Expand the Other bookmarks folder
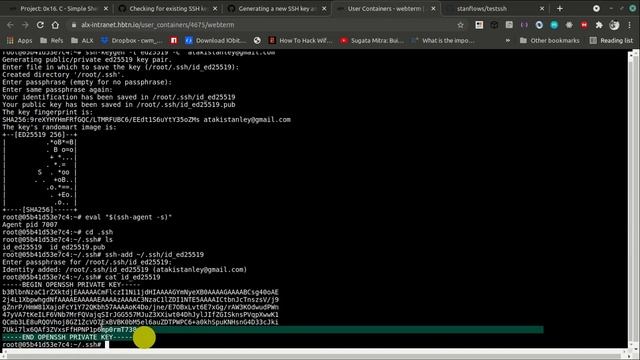The image size is (640, 360). pos(549,40)
